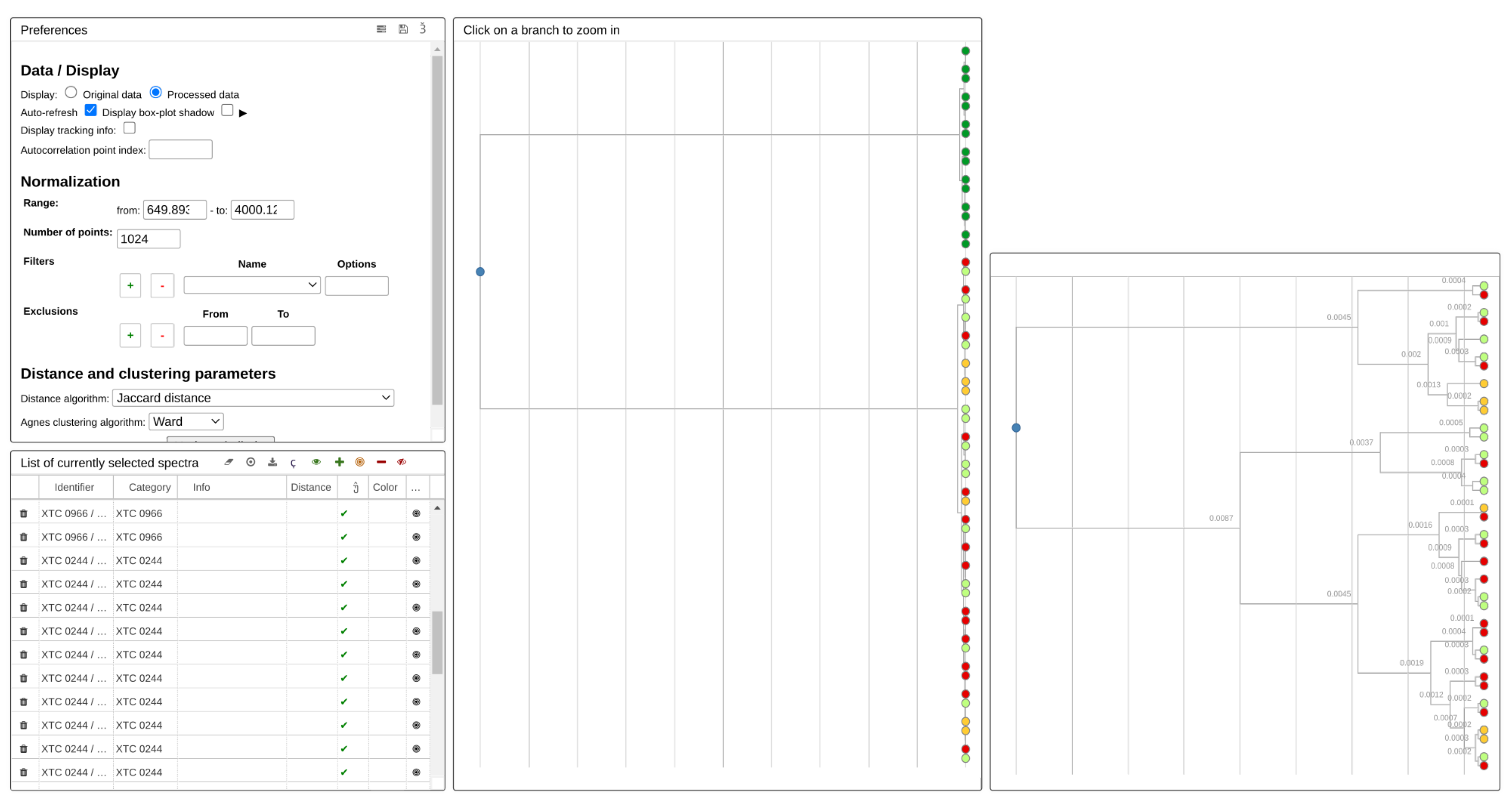Viewport: 1512px width, 802px height.
Task: Open the Agnes clustering algorithm dropdown
Action: [186, 421]
